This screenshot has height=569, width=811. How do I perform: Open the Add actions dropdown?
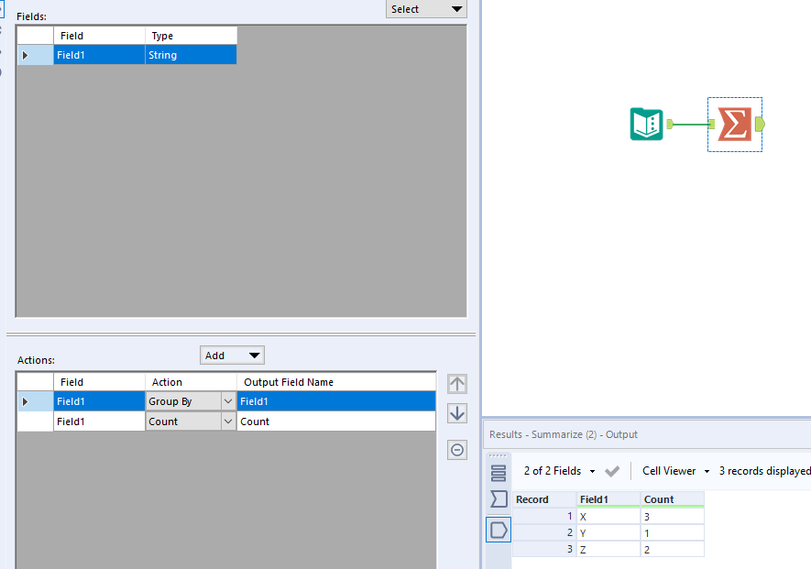click(x=232, y=355)
